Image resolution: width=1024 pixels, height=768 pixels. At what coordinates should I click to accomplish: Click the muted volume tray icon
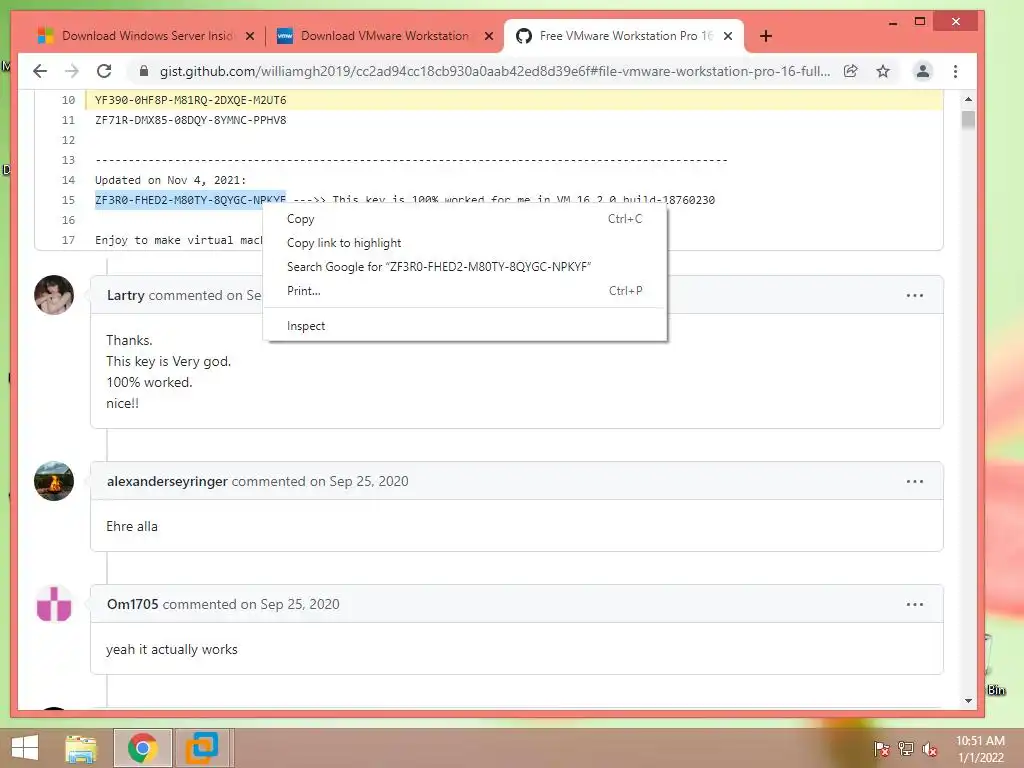click(x=929, y=749)
